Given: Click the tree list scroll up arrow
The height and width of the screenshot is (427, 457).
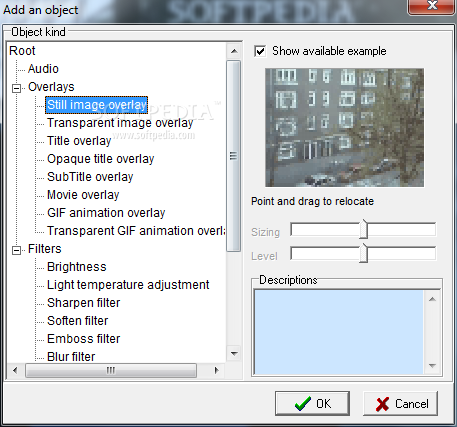Looking at the screenshot, I should pyautogui.click(x=234, y=51).
